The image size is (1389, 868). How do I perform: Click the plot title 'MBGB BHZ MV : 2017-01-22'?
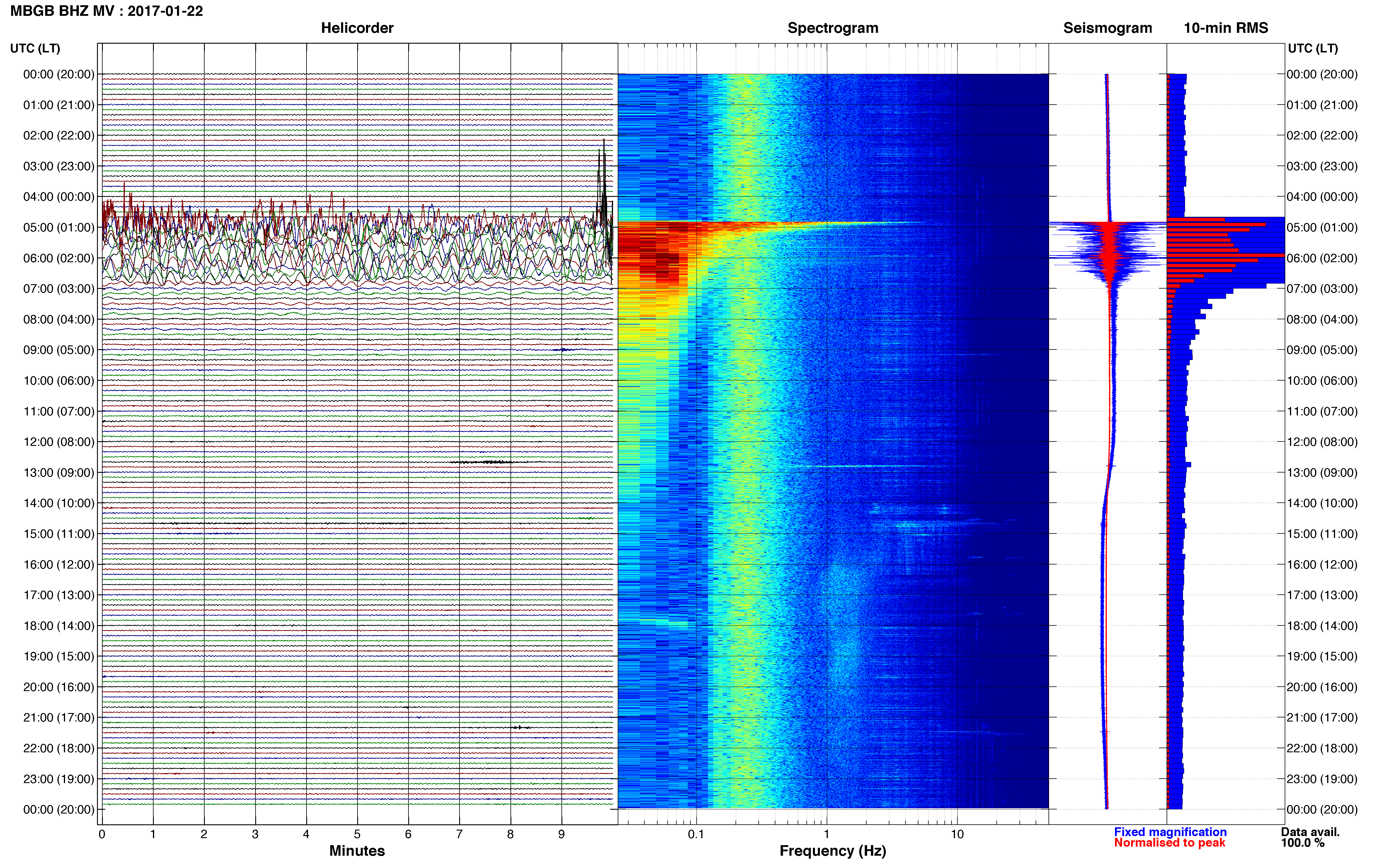point(107,11)
